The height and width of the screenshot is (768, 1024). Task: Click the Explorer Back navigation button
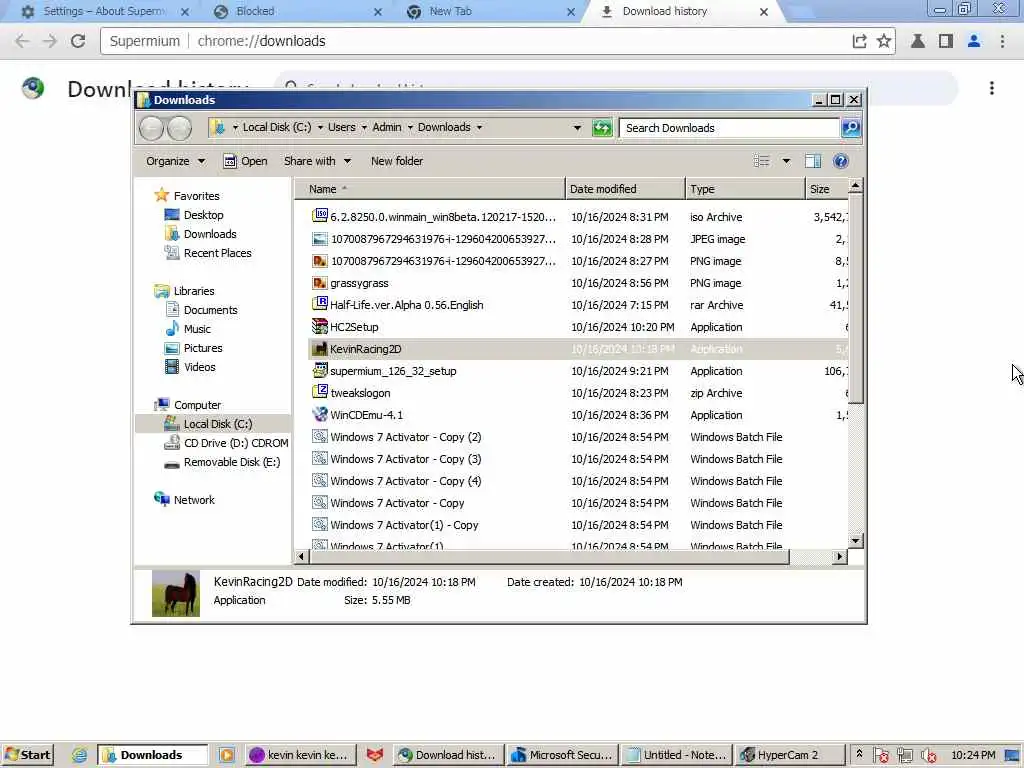[x=151, y=128]
